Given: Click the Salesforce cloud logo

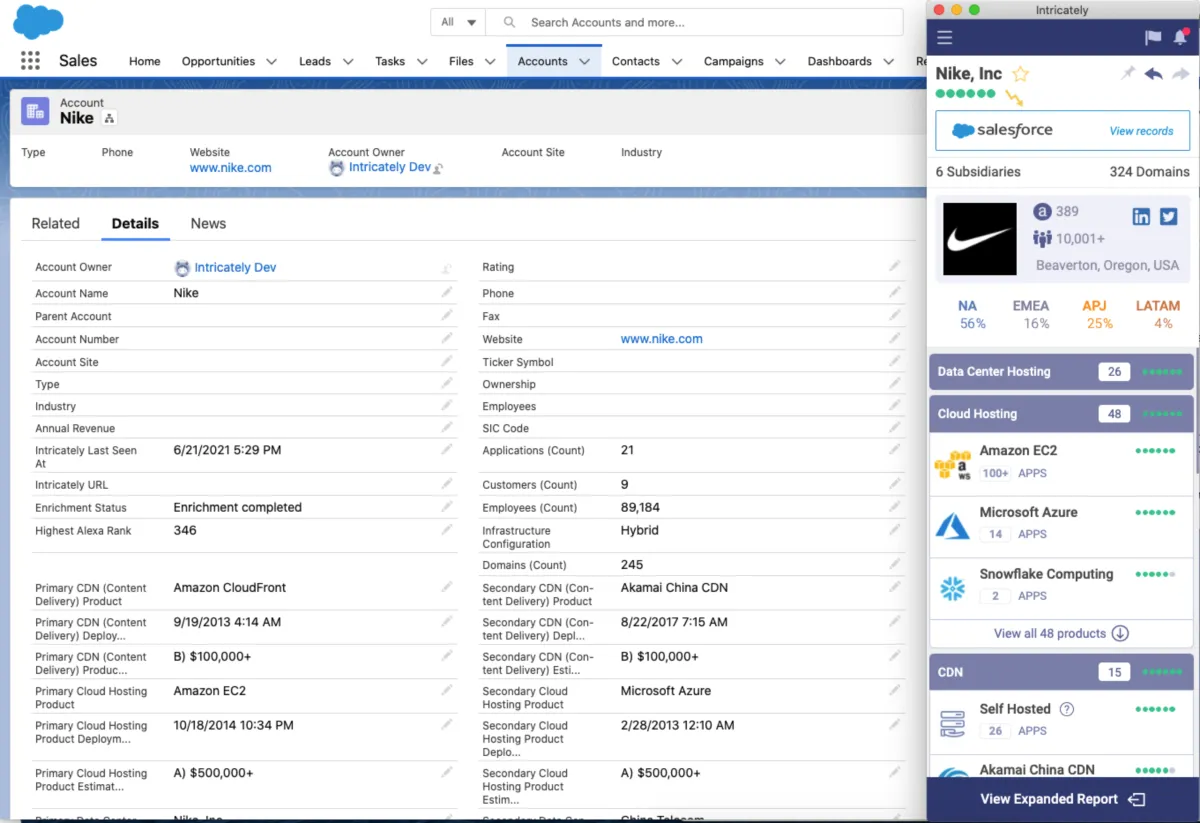Looking at the screenshot, I should 37,20.
